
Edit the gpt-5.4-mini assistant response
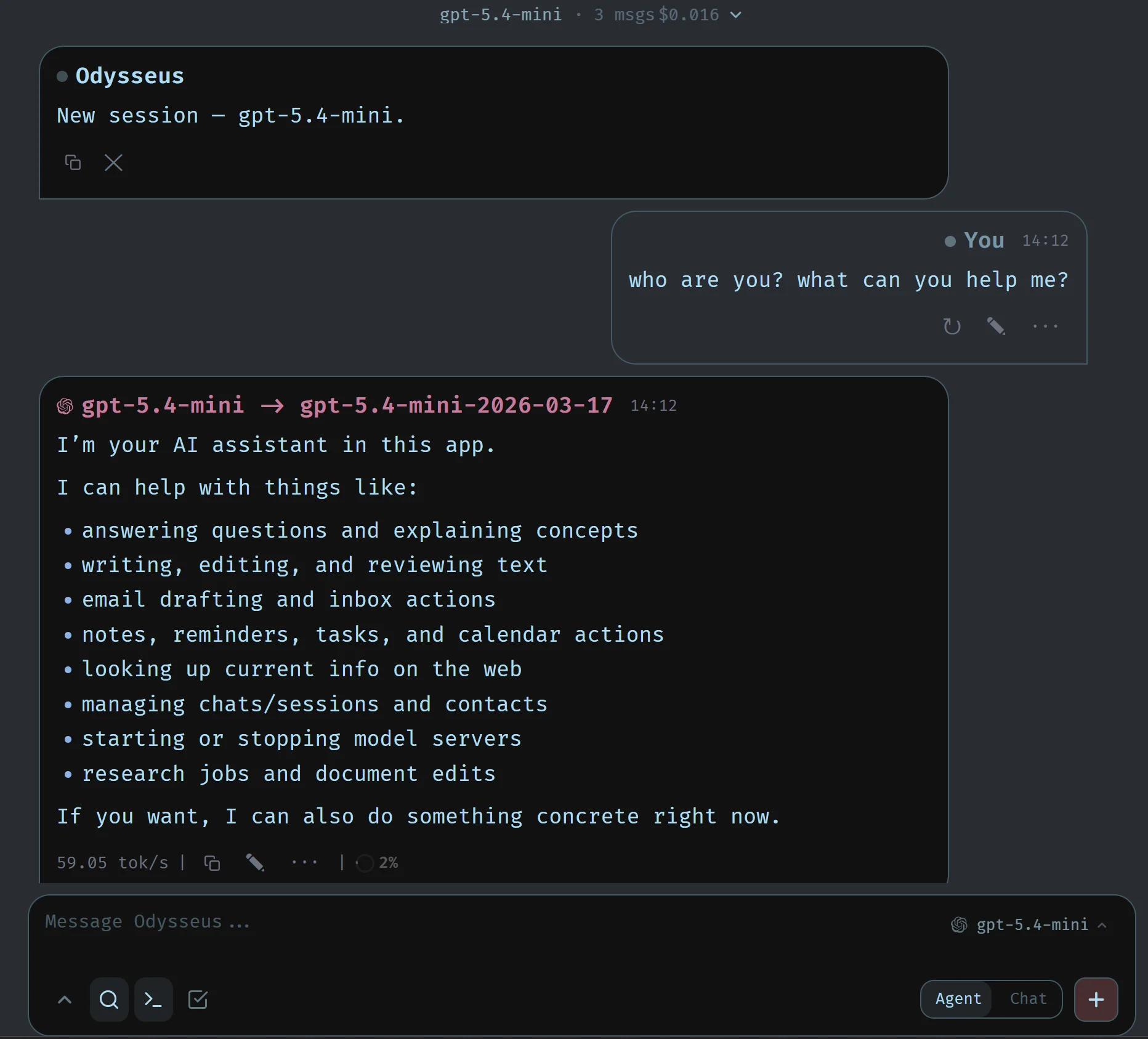[255, 863]
